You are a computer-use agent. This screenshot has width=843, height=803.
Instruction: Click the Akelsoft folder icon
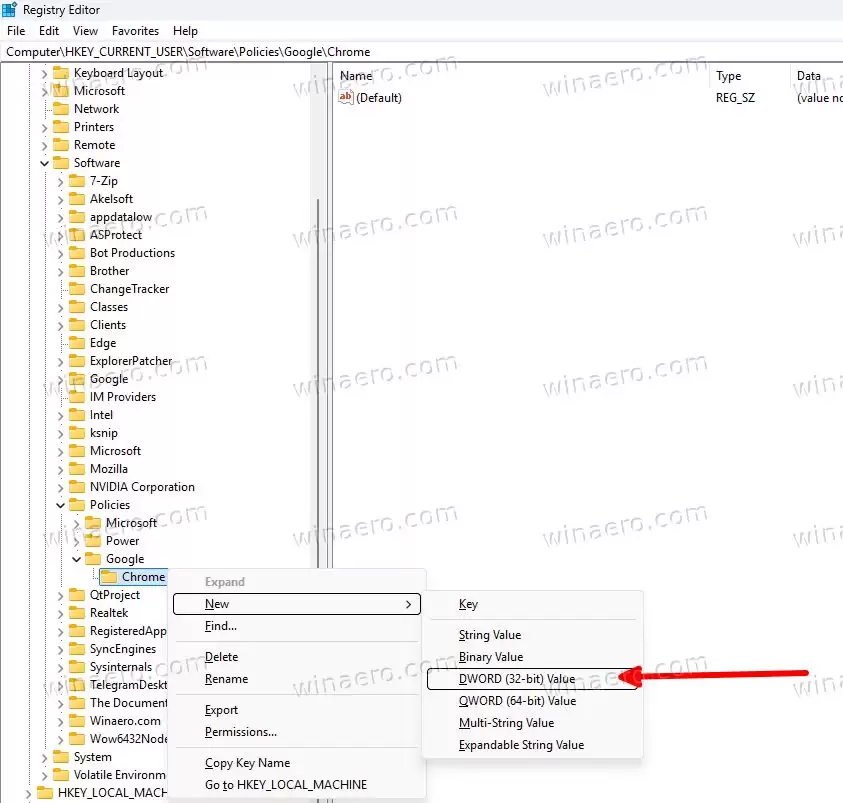point(77,199)
